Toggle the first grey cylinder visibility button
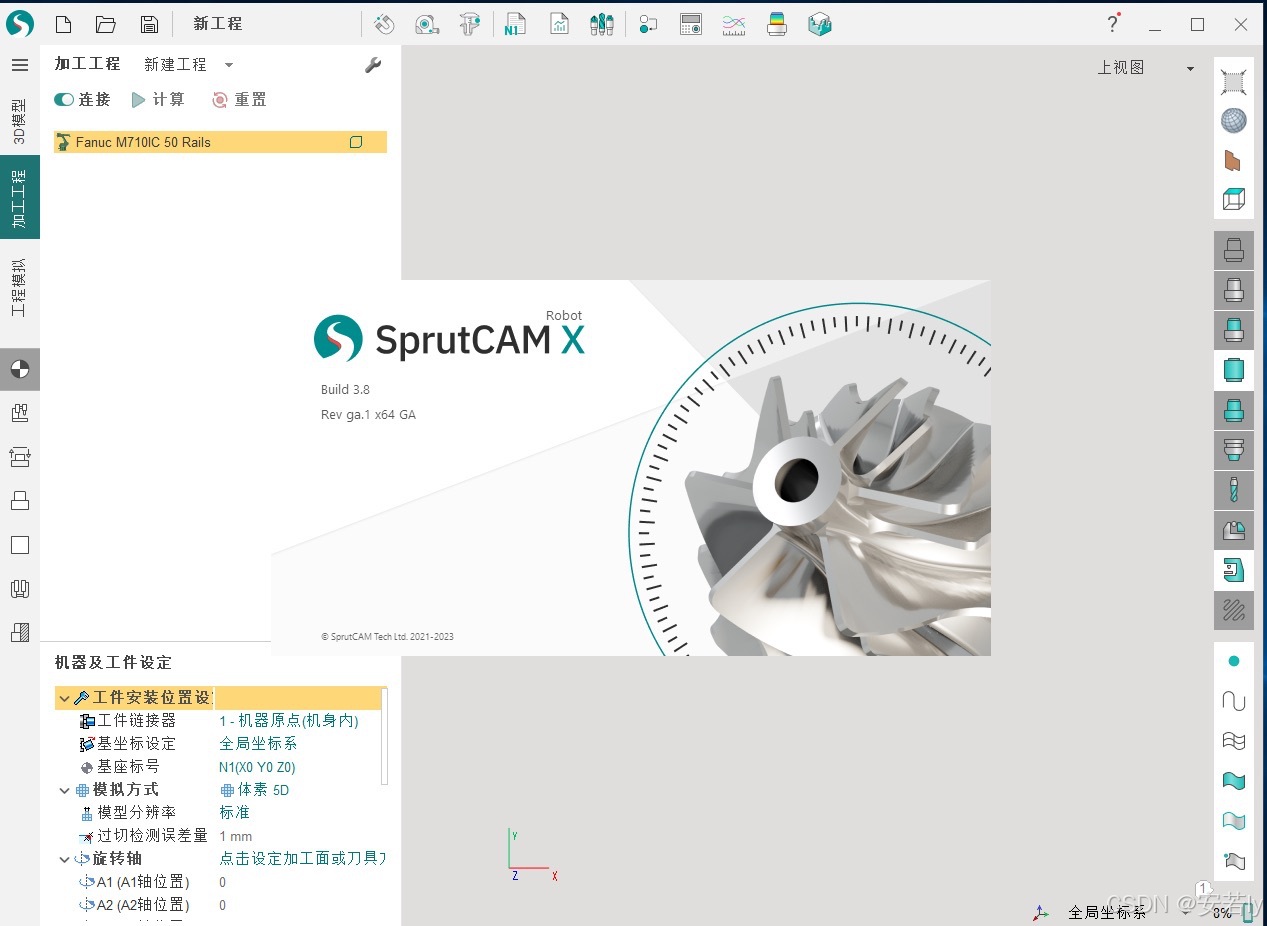Viewport: 1267px width, 926px height. [x=1234, y=250]
